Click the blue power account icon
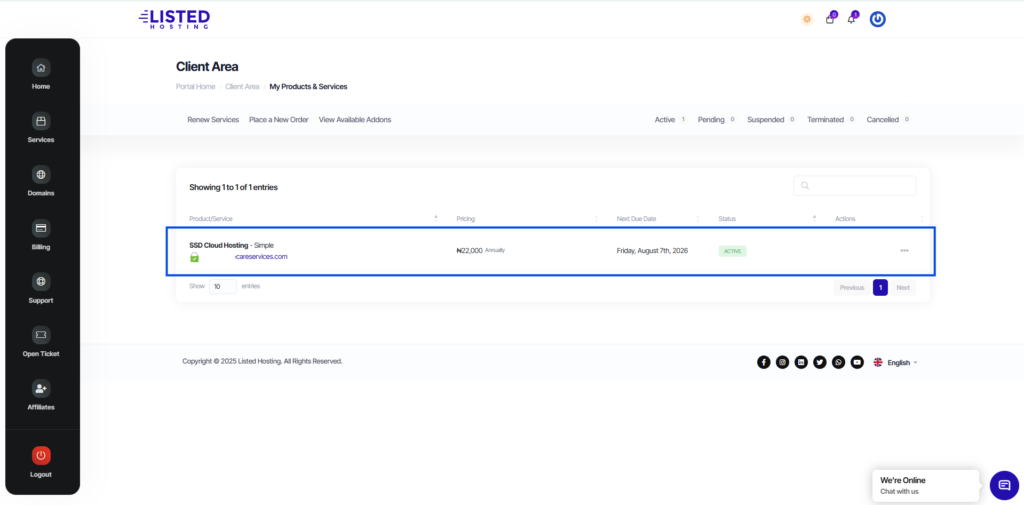This screenshot has width=1024, height=505. point(877,19)
